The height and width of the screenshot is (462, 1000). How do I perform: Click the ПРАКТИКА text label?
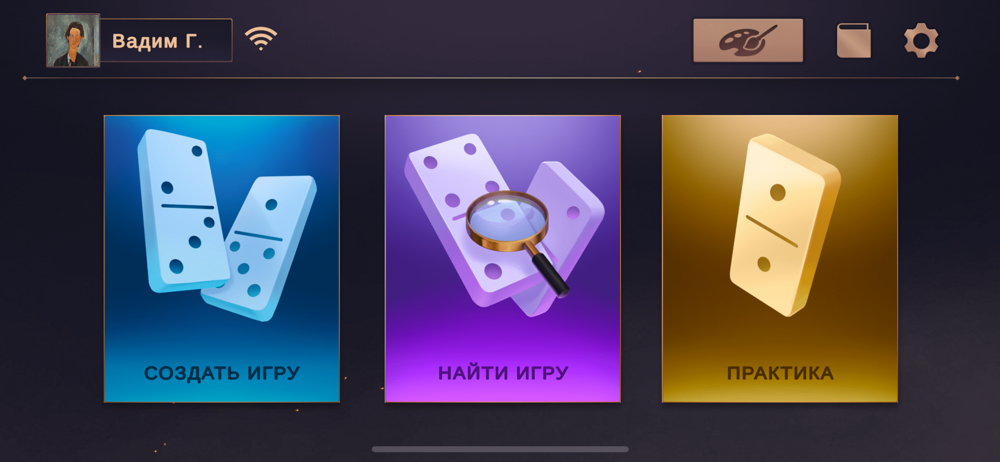[780, 373]
